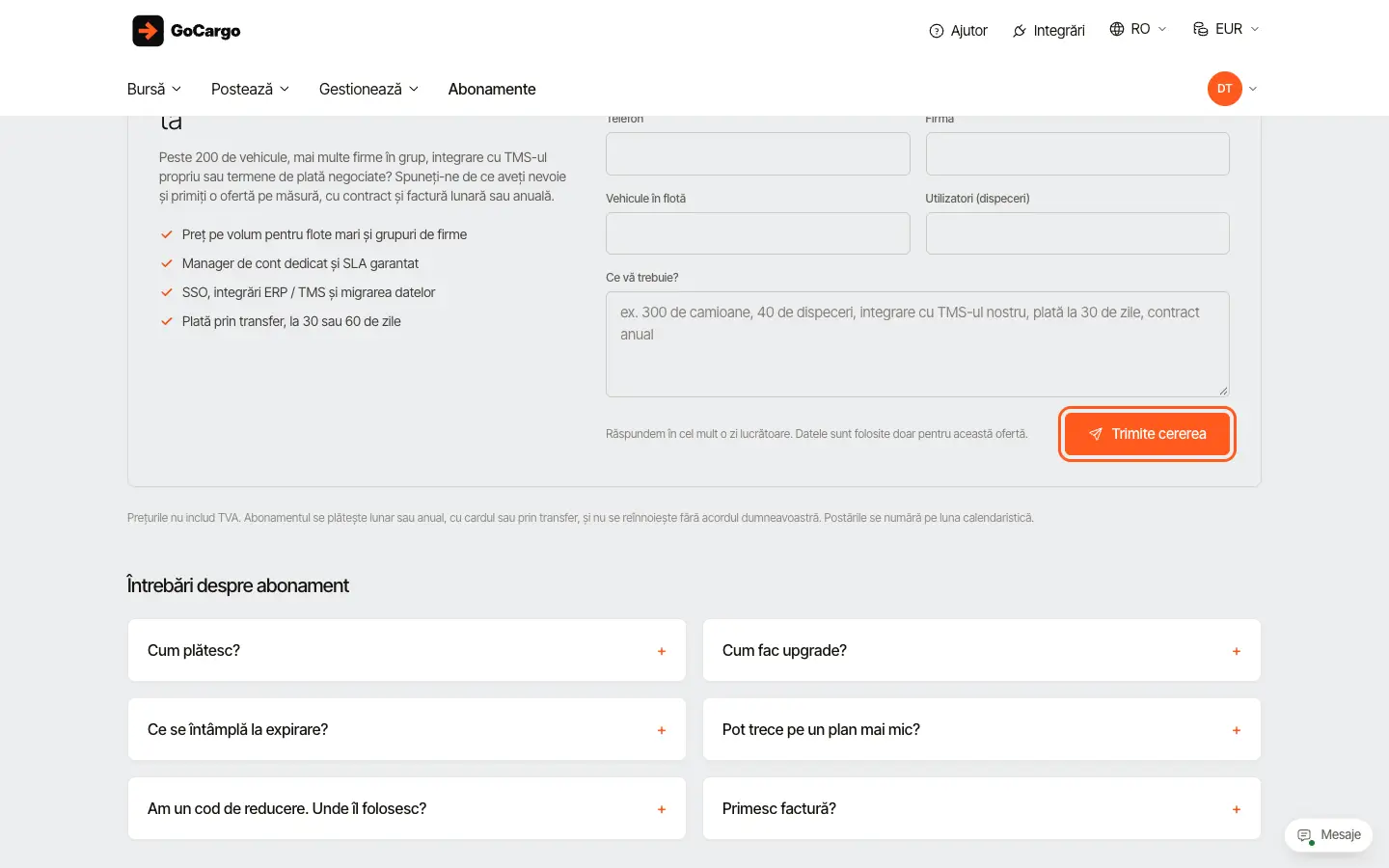The image size is (1389, 868).
Task: Send the request with Trimite cererea
Action: tap(1147, 434)
